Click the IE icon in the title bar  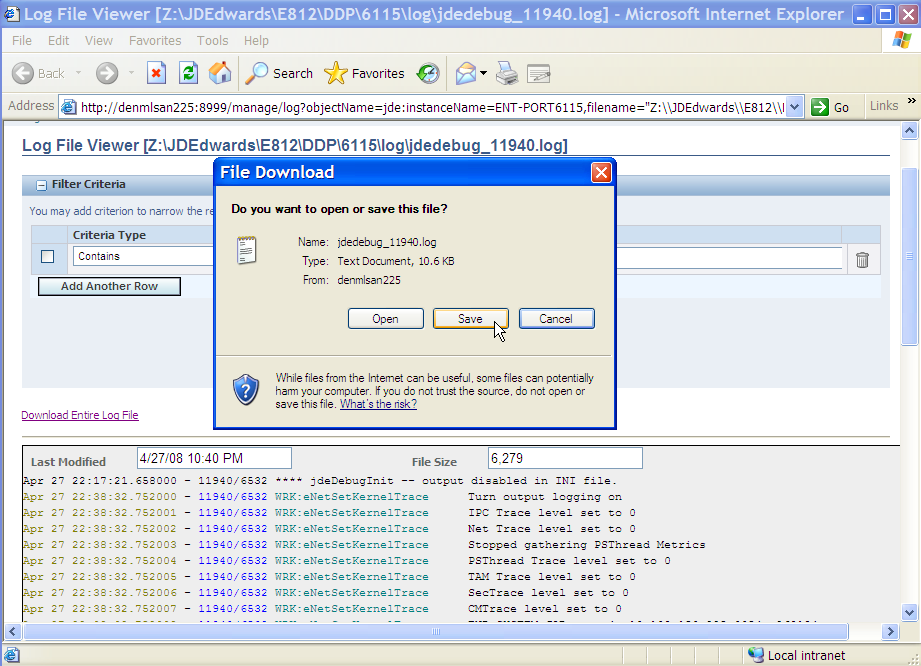coord(11,14)
